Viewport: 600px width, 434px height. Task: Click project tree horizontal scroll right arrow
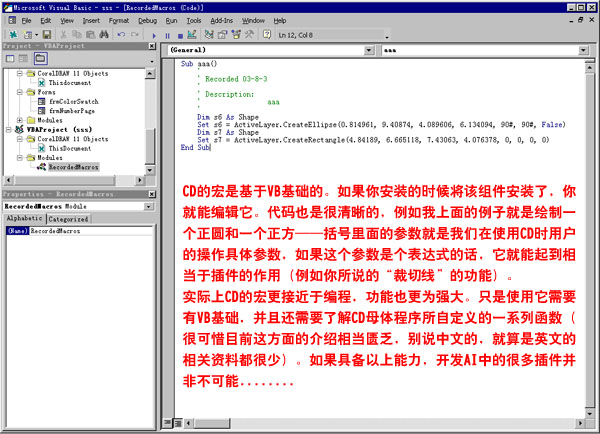(x=140, y=180)
